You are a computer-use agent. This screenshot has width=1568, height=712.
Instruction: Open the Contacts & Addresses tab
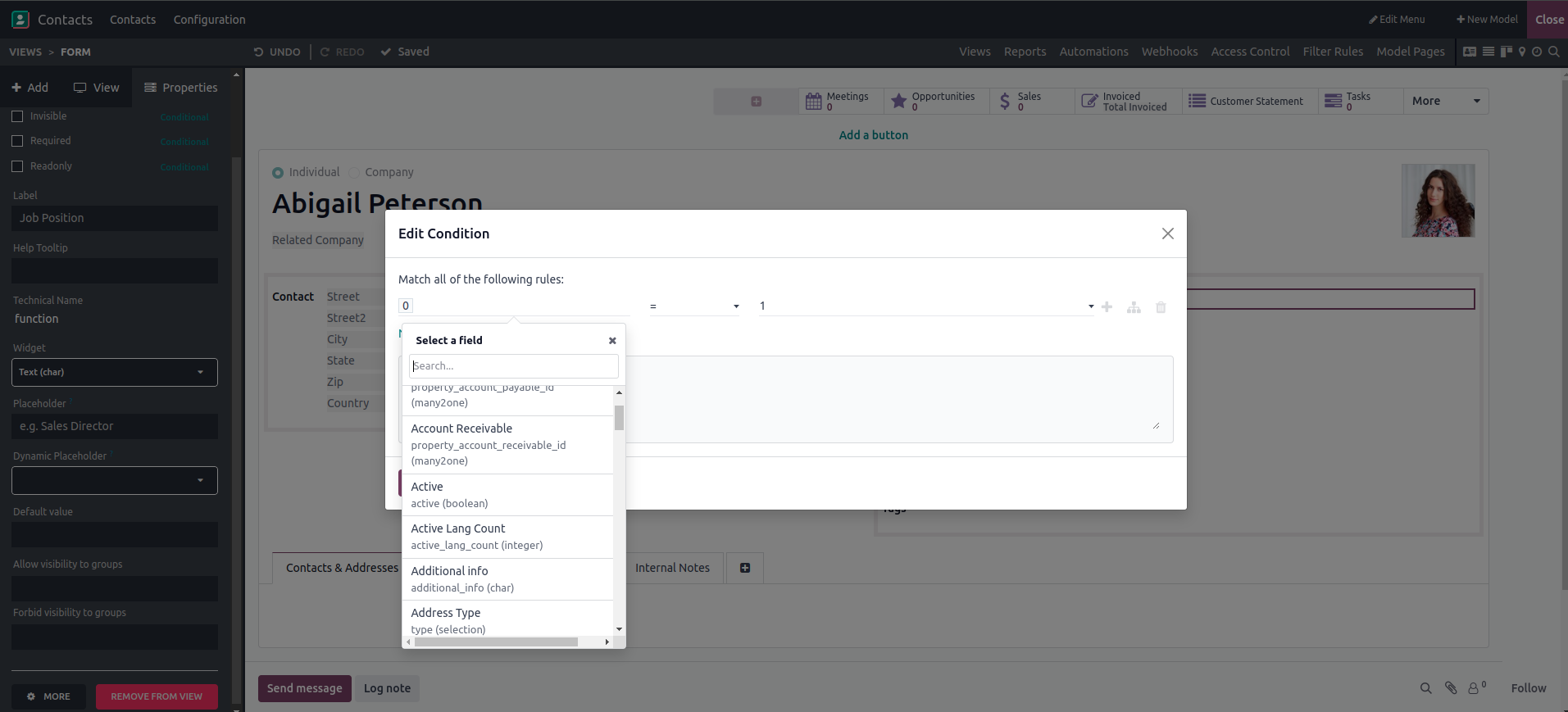342,568
